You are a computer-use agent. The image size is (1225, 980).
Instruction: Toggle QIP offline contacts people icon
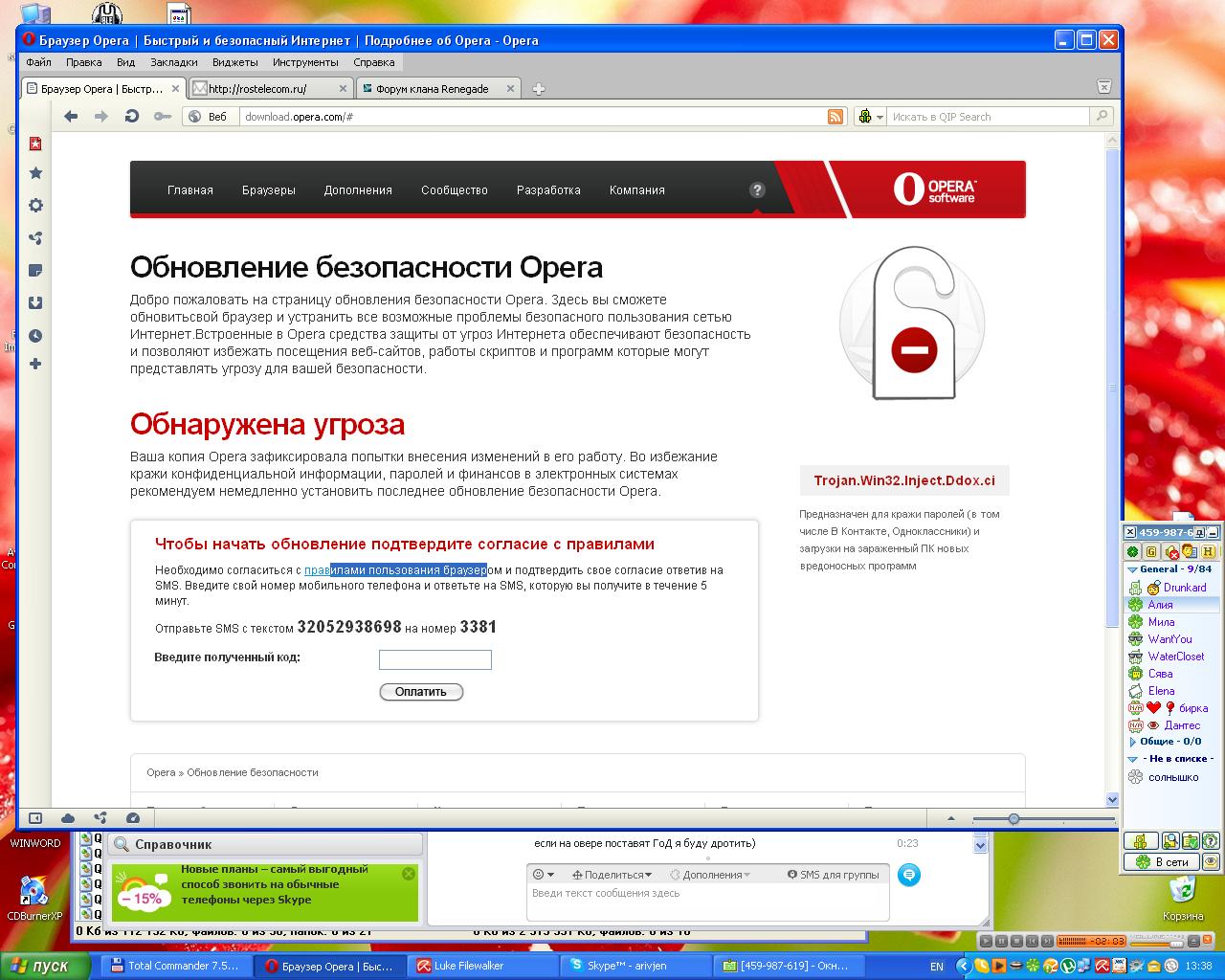click(1190, 552)
